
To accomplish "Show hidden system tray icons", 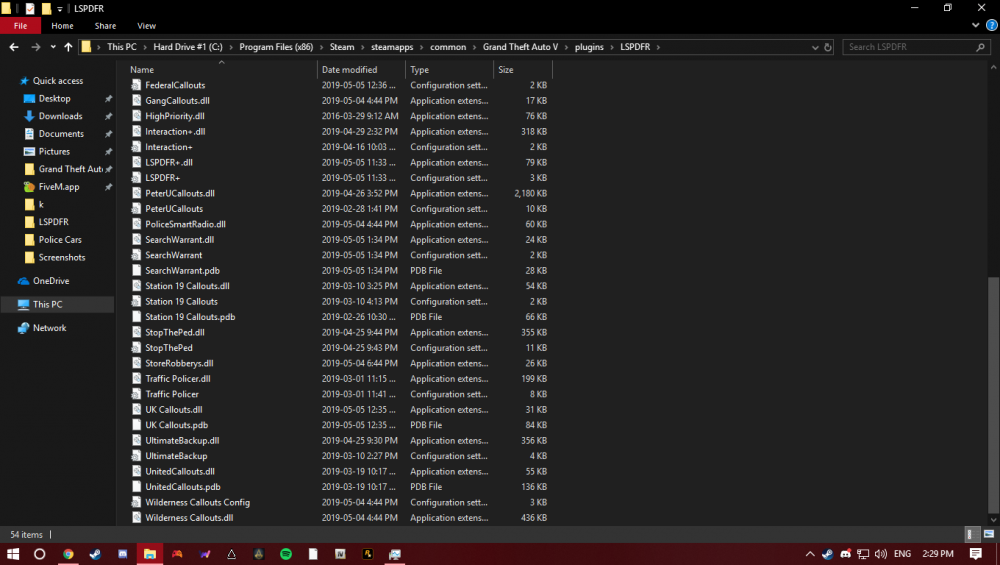I will (810, 554).
